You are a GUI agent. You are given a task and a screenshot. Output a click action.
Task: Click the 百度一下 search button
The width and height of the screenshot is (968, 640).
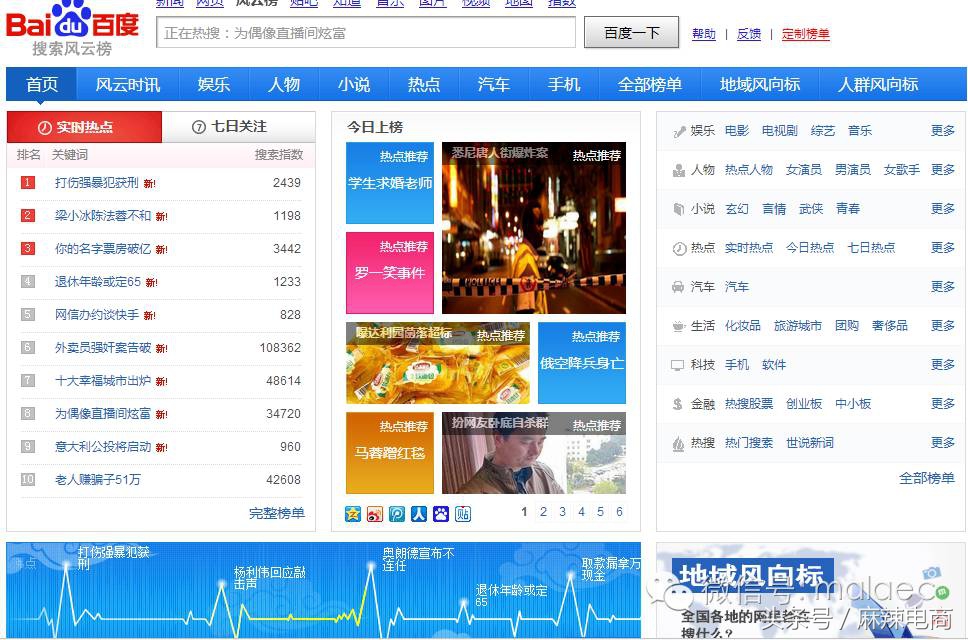(x=631, y=32)
